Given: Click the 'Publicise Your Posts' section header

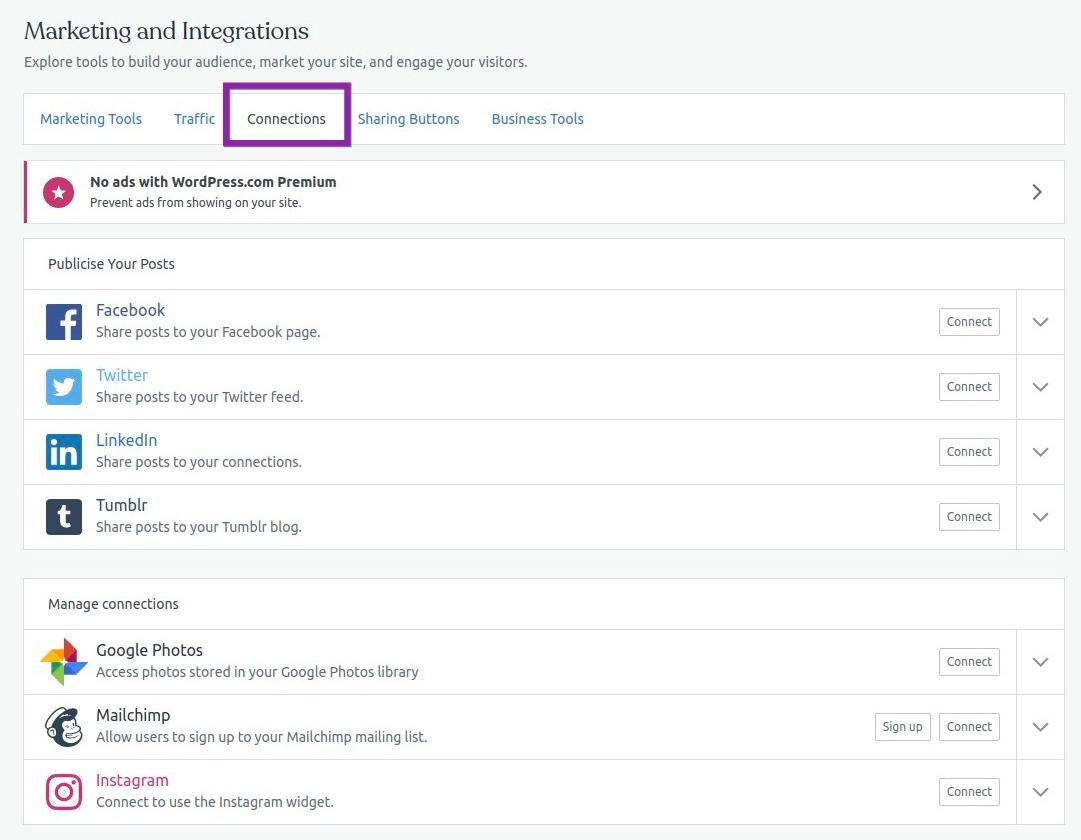Looking at the screenshot, I should pyautogui.click(x=111, y=264).
